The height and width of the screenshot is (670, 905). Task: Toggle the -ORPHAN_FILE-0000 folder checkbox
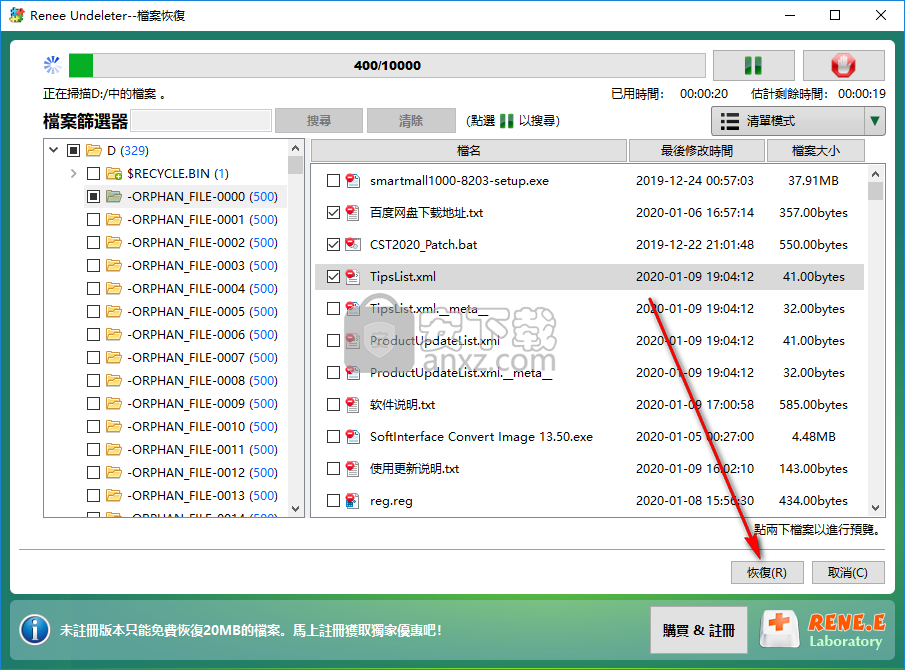[94, 197]
